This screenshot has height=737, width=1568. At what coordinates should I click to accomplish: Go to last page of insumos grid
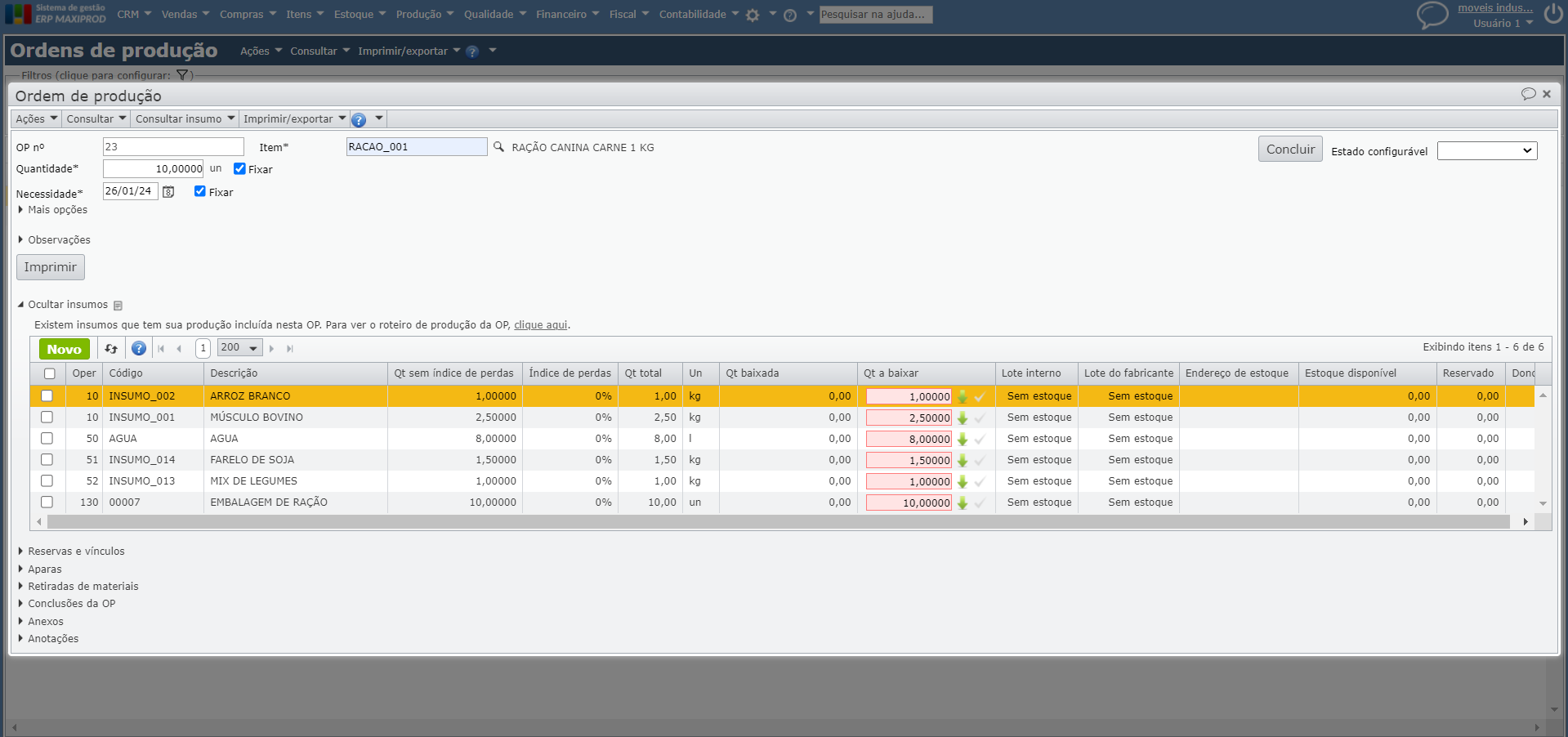[x=290, y=349]
